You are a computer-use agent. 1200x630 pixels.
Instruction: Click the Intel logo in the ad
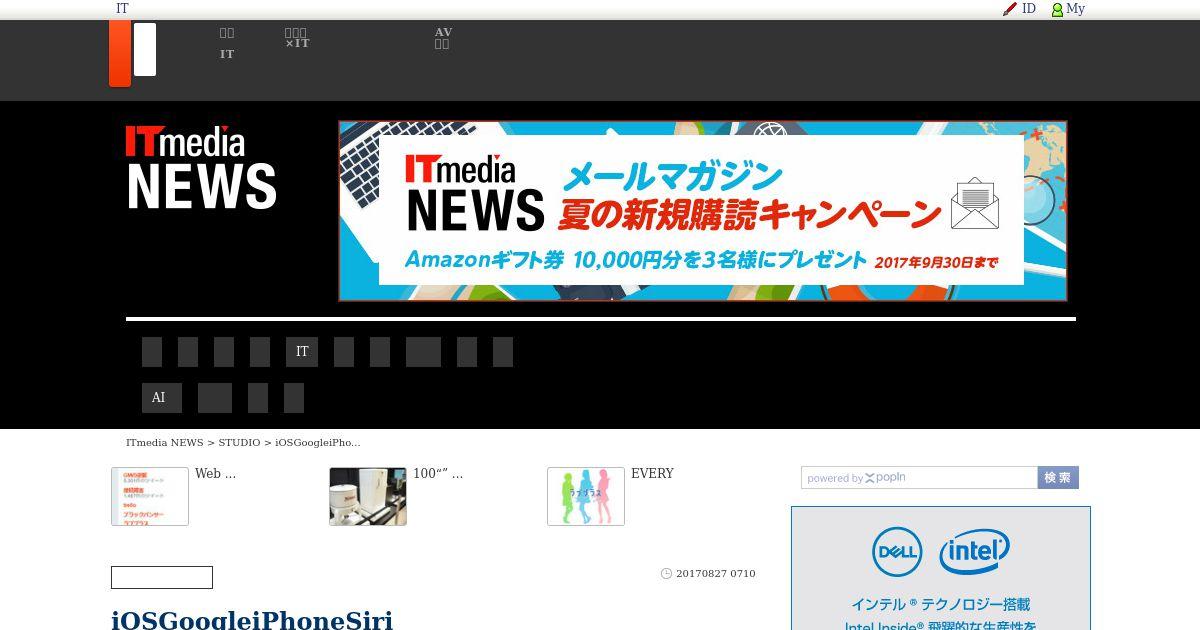[x=974, y=552]
